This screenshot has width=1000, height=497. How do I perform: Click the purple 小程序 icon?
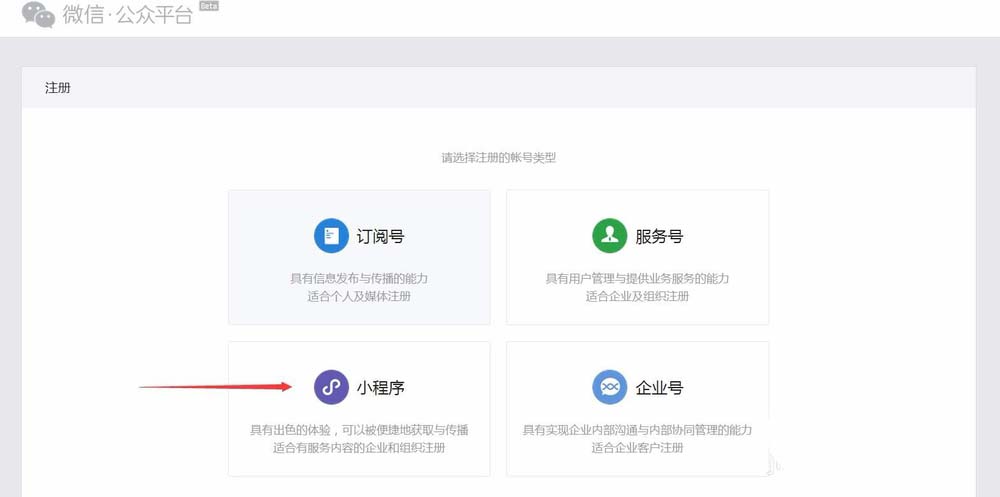(x=330, y=387)
